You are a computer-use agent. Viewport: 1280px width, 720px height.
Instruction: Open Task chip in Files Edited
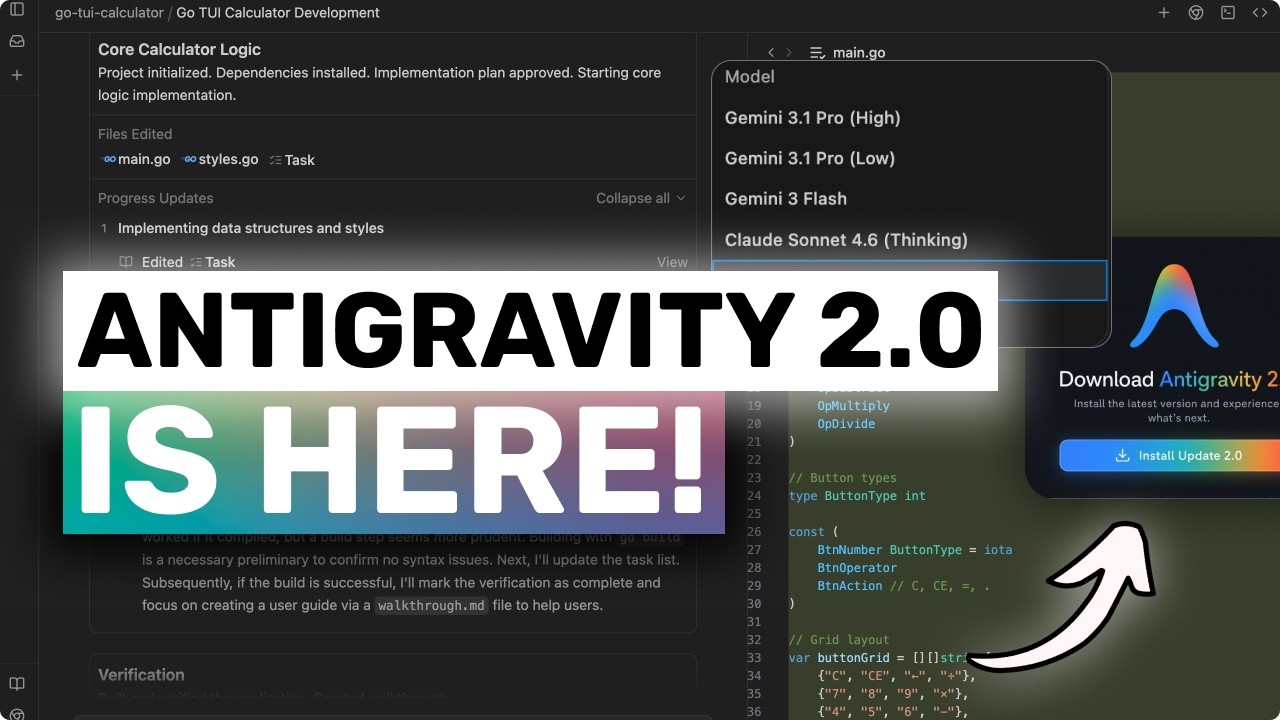[x=292, y=160]
